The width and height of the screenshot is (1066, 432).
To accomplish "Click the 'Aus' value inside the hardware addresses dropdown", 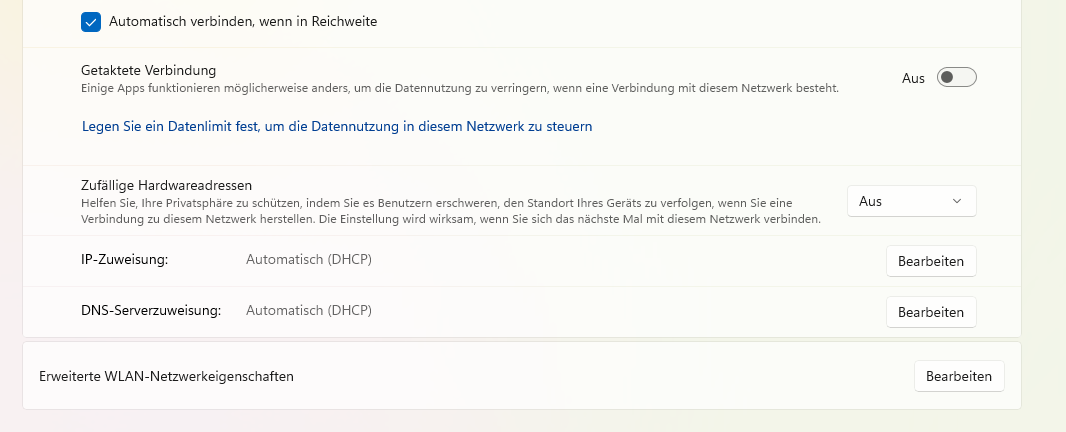I will 871,201.
